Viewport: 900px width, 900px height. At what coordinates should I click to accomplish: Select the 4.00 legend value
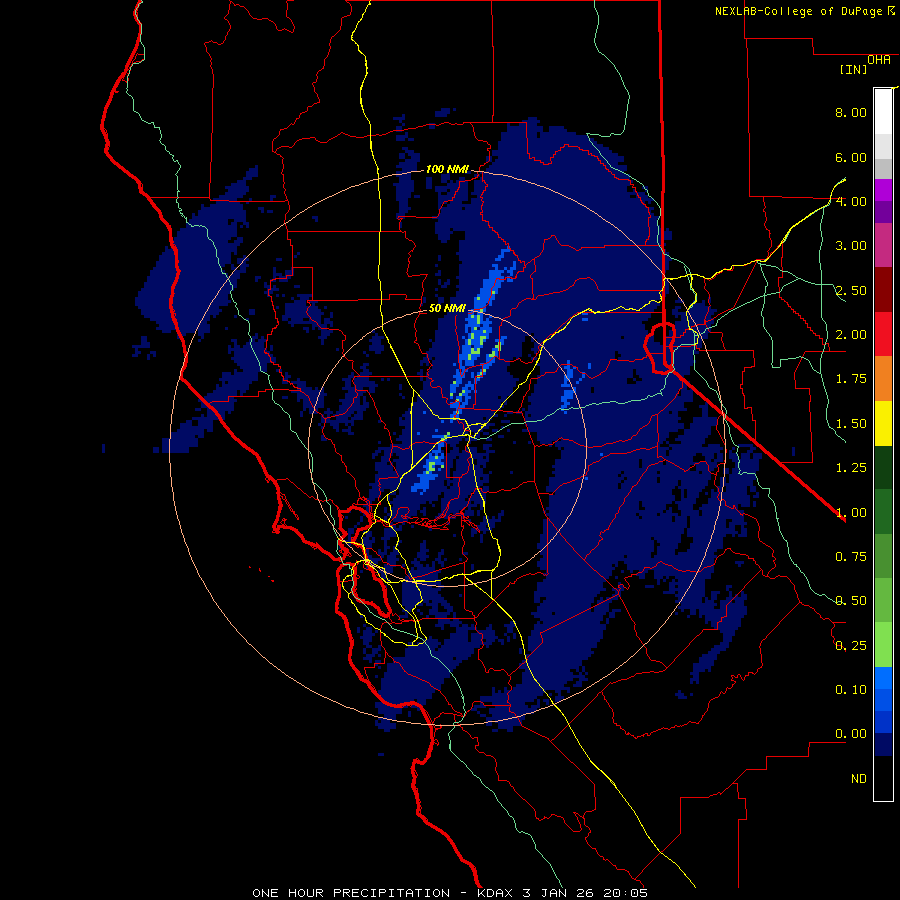tap(851, 201)
